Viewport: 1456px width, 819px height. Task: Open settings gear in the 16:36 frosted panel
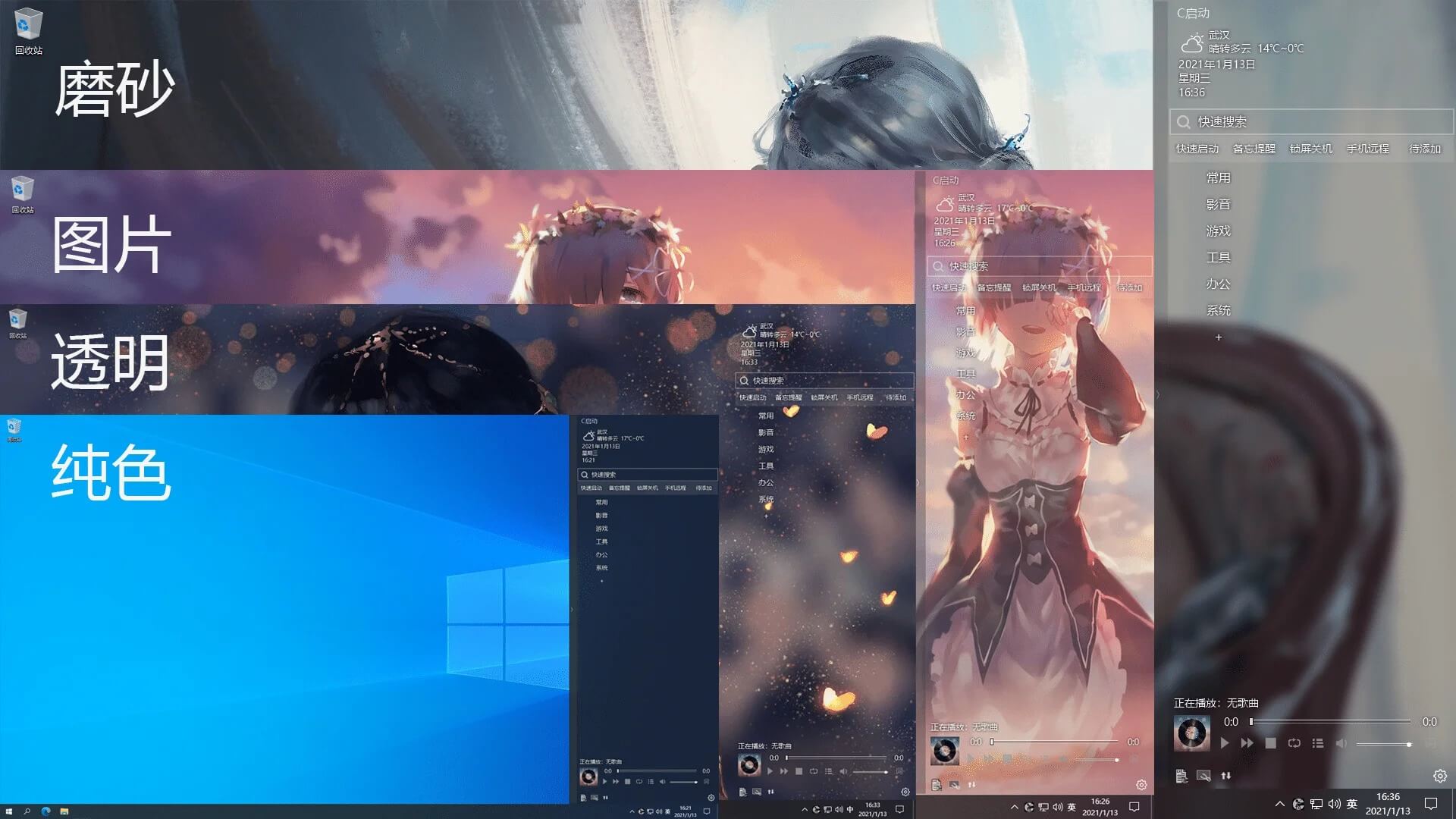(x=1439, y=776)
